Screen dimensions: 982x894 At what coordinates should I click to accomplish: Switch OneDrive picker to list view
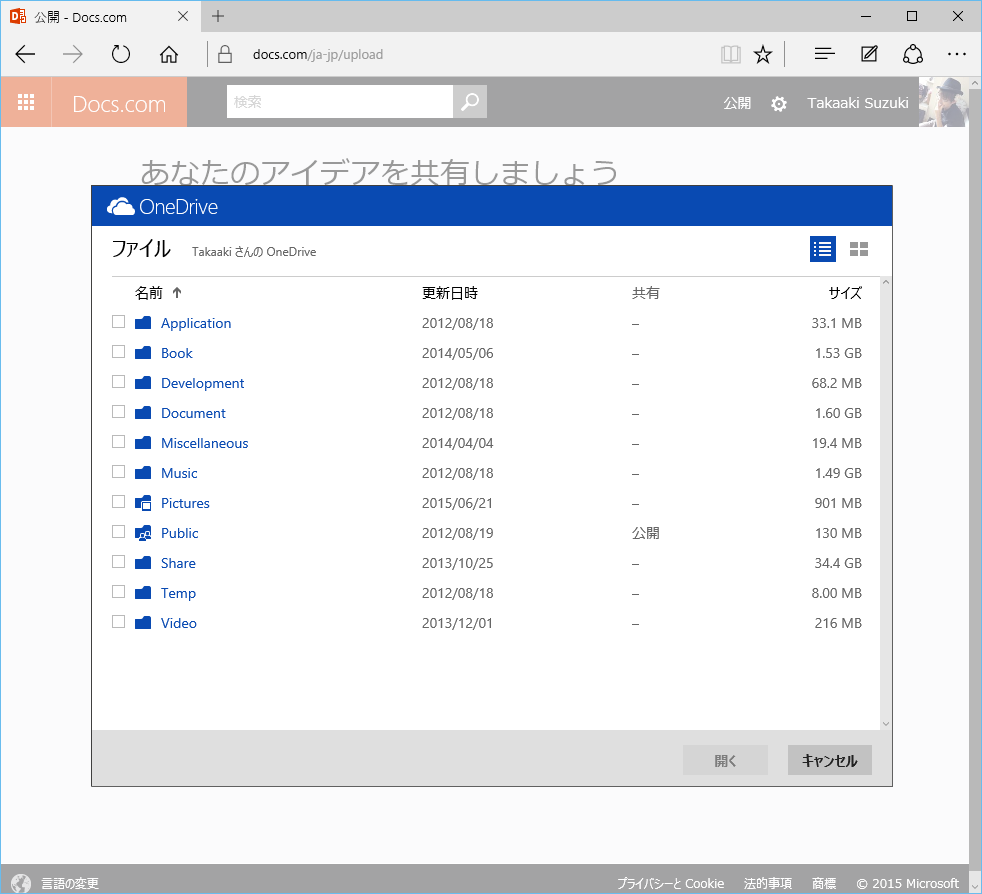coord(822,249)
